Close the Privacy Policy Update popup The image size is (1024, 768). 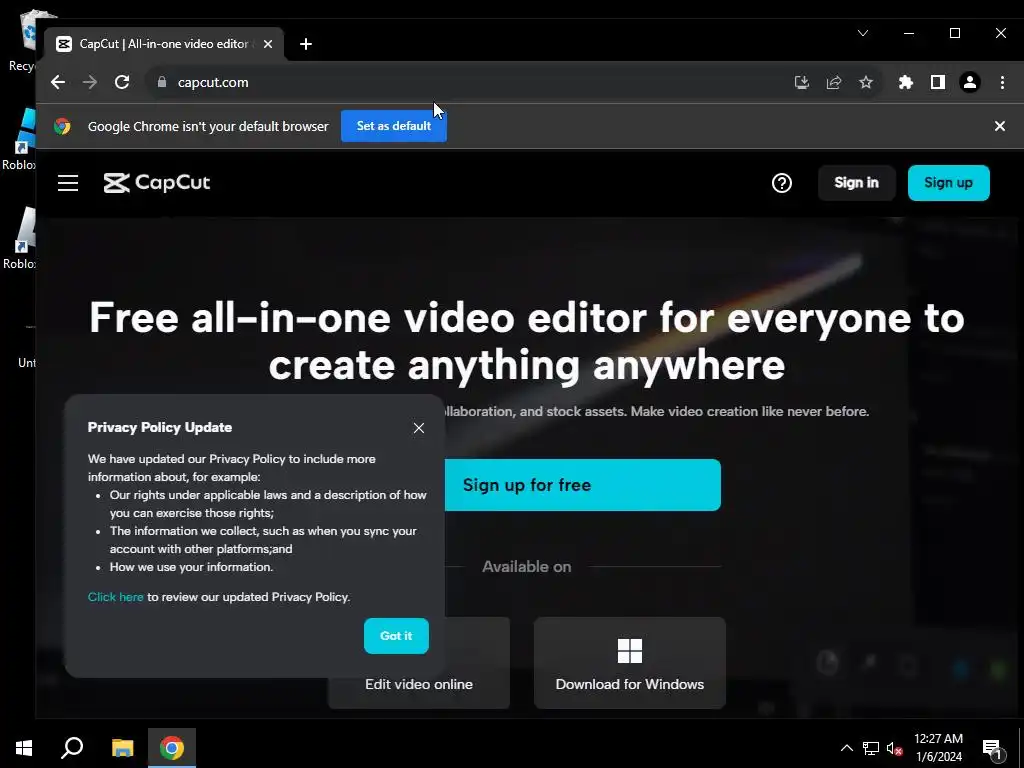(419, 428)
